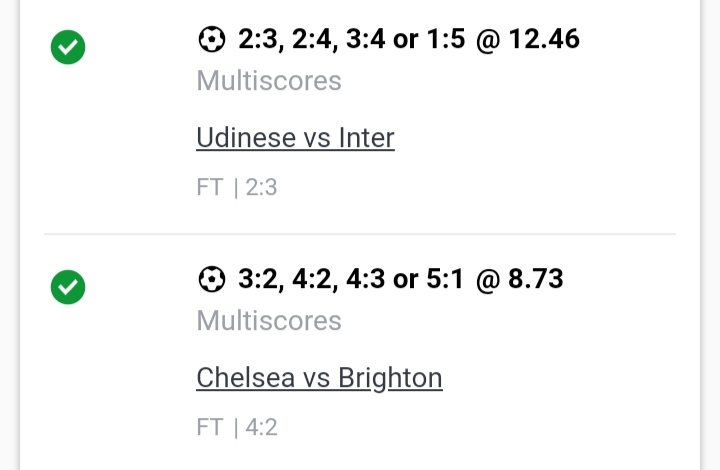Tap the FT label under Chelsea vs Brighton
Screen dimensions: 720x470
(x=210, y=427)
